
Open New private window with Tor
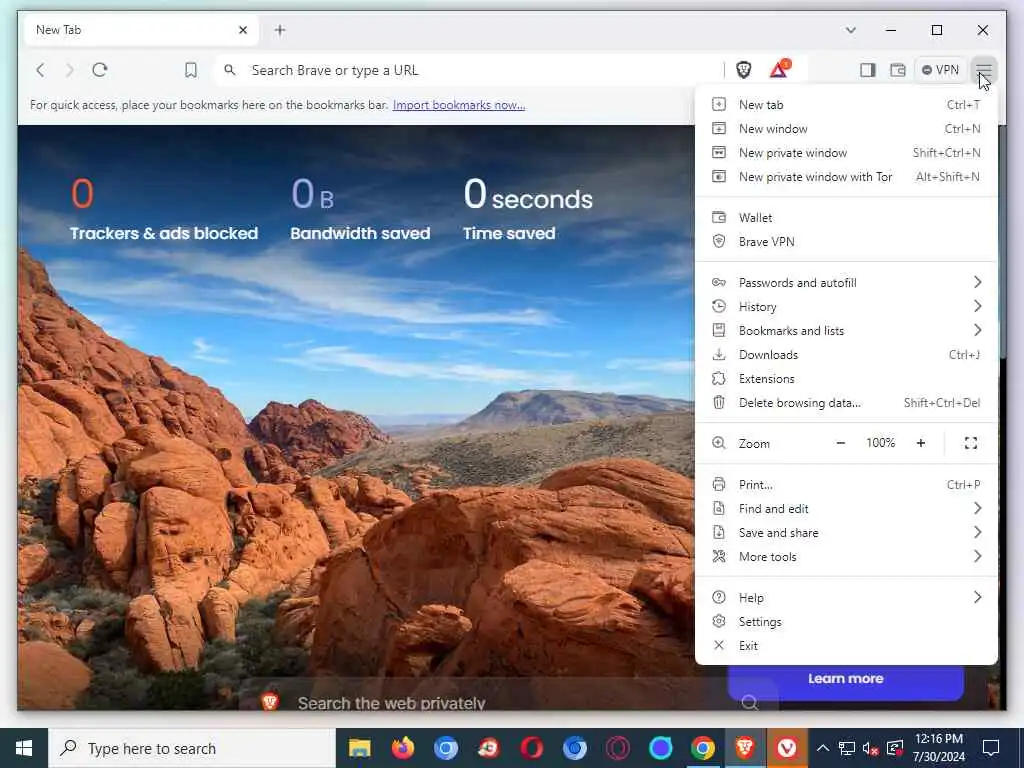[x=846, y=176]
